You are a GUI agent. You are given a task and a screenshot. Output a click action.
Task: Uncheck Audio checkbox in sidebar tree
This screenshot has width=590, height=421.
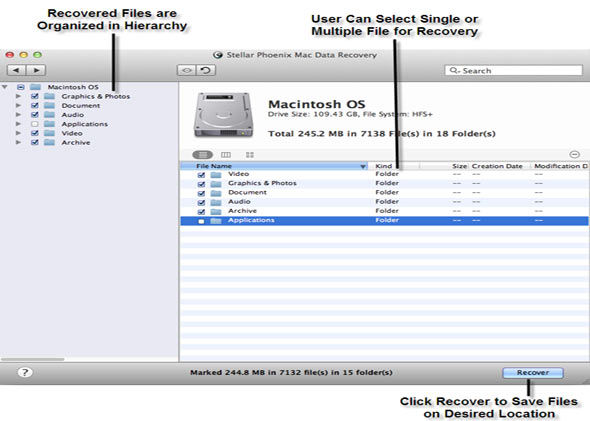35,114
